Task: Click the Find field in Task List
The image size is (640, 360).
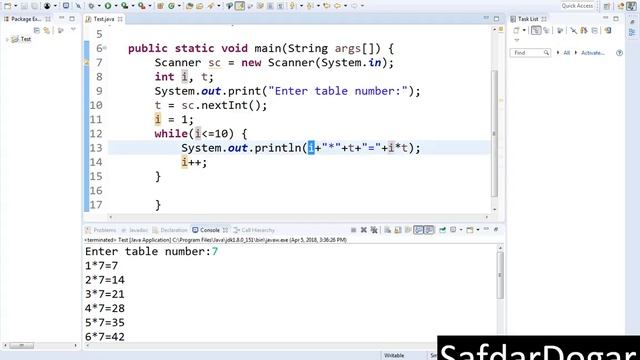Action: 530,53
